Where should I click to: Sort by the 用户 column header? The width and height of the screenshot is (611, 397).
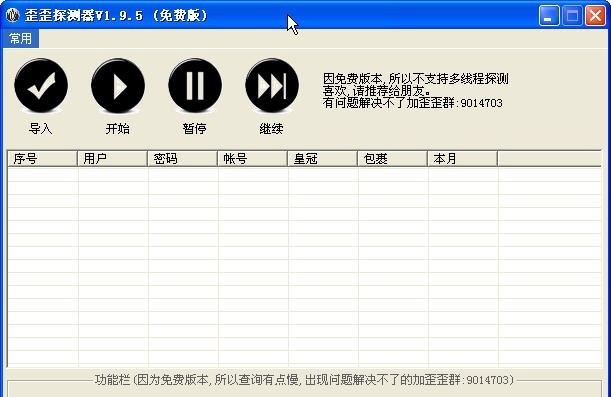point(113,159)
